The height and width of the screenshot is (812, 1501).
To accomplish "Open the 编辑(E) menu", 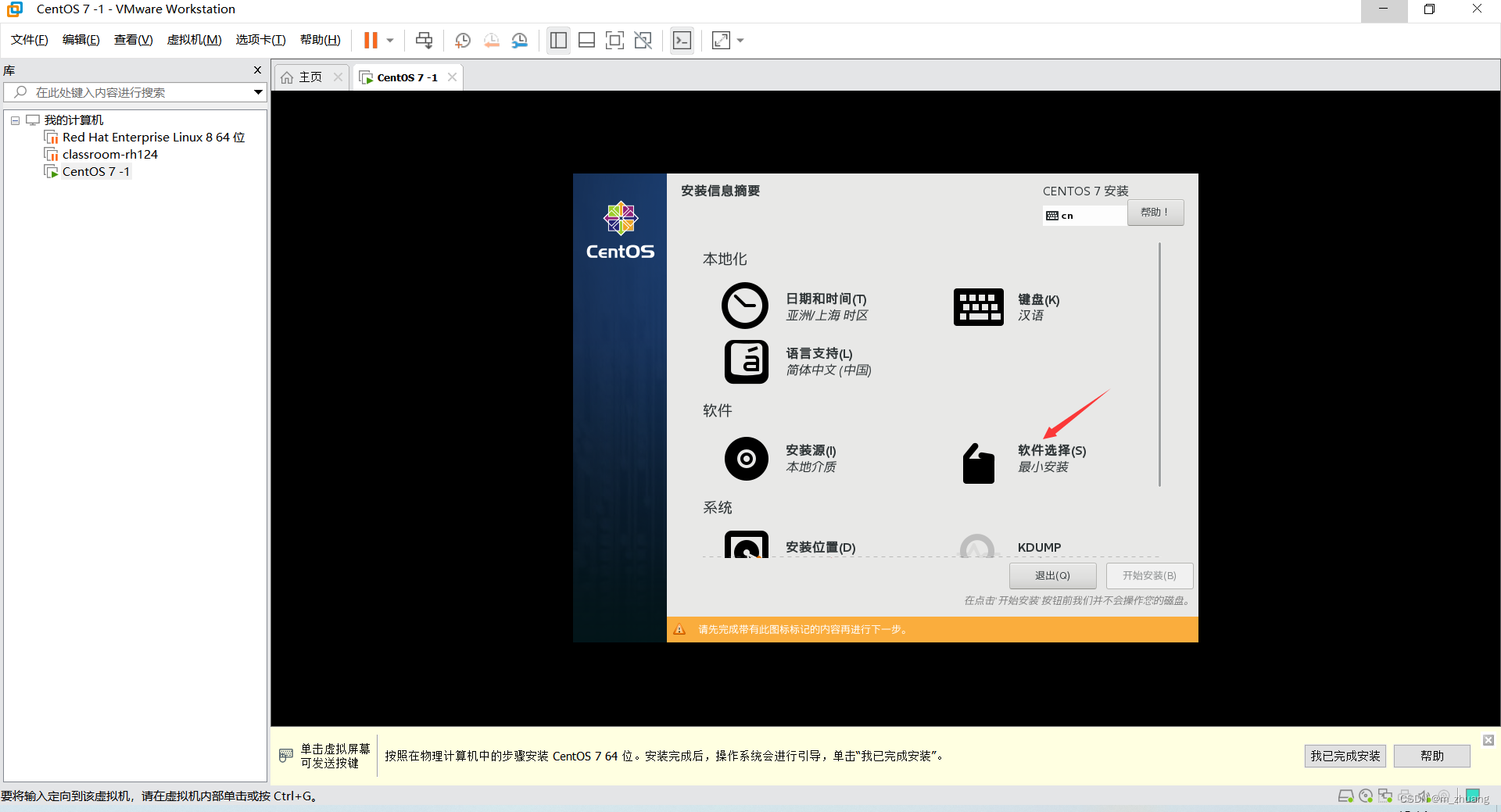I will 81,40.
